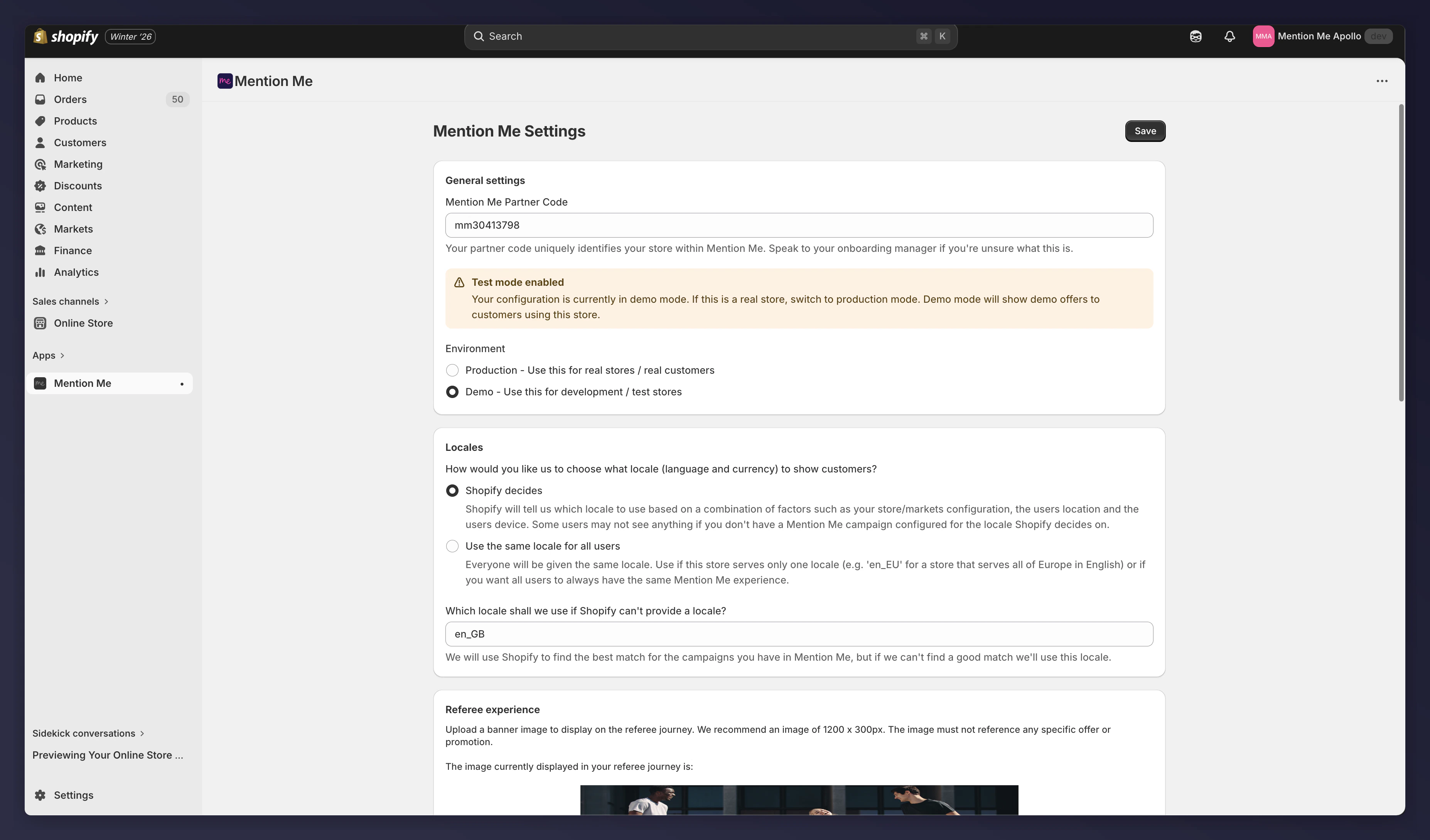Click the Orders count badge 50
The width and height of the screenshot is (1430, 840).
(178, 100)
